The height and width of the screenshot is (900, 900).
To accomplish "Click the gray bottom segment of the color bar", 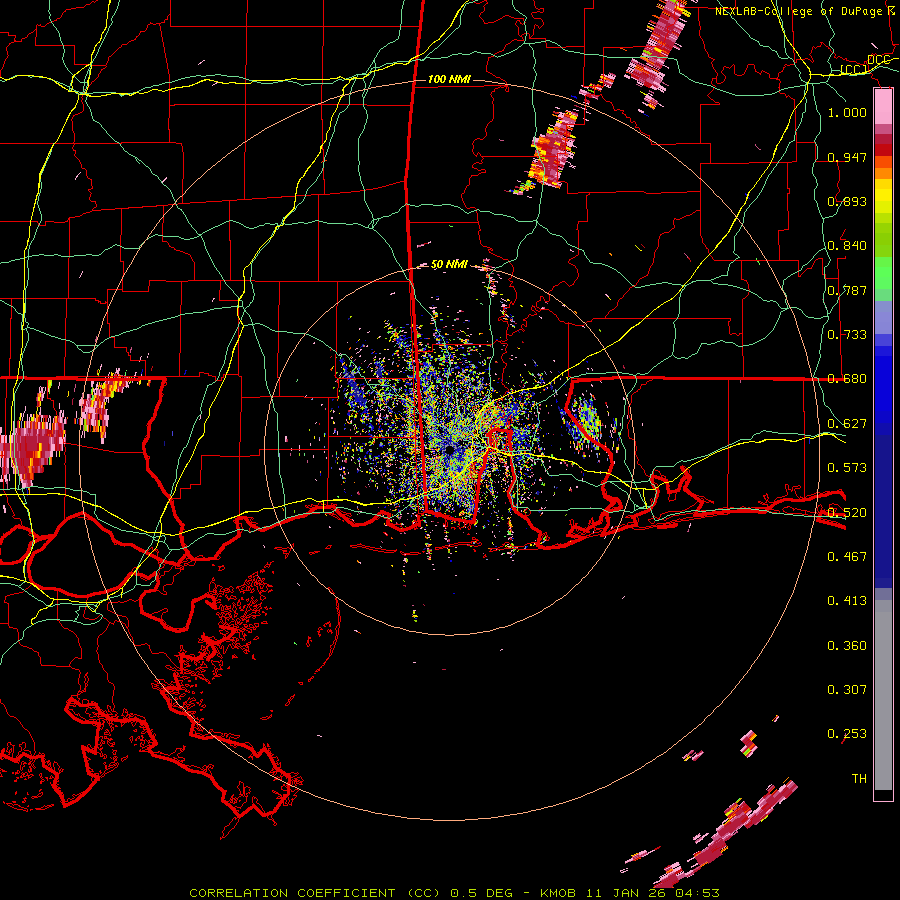I will [x=883, y=695].
